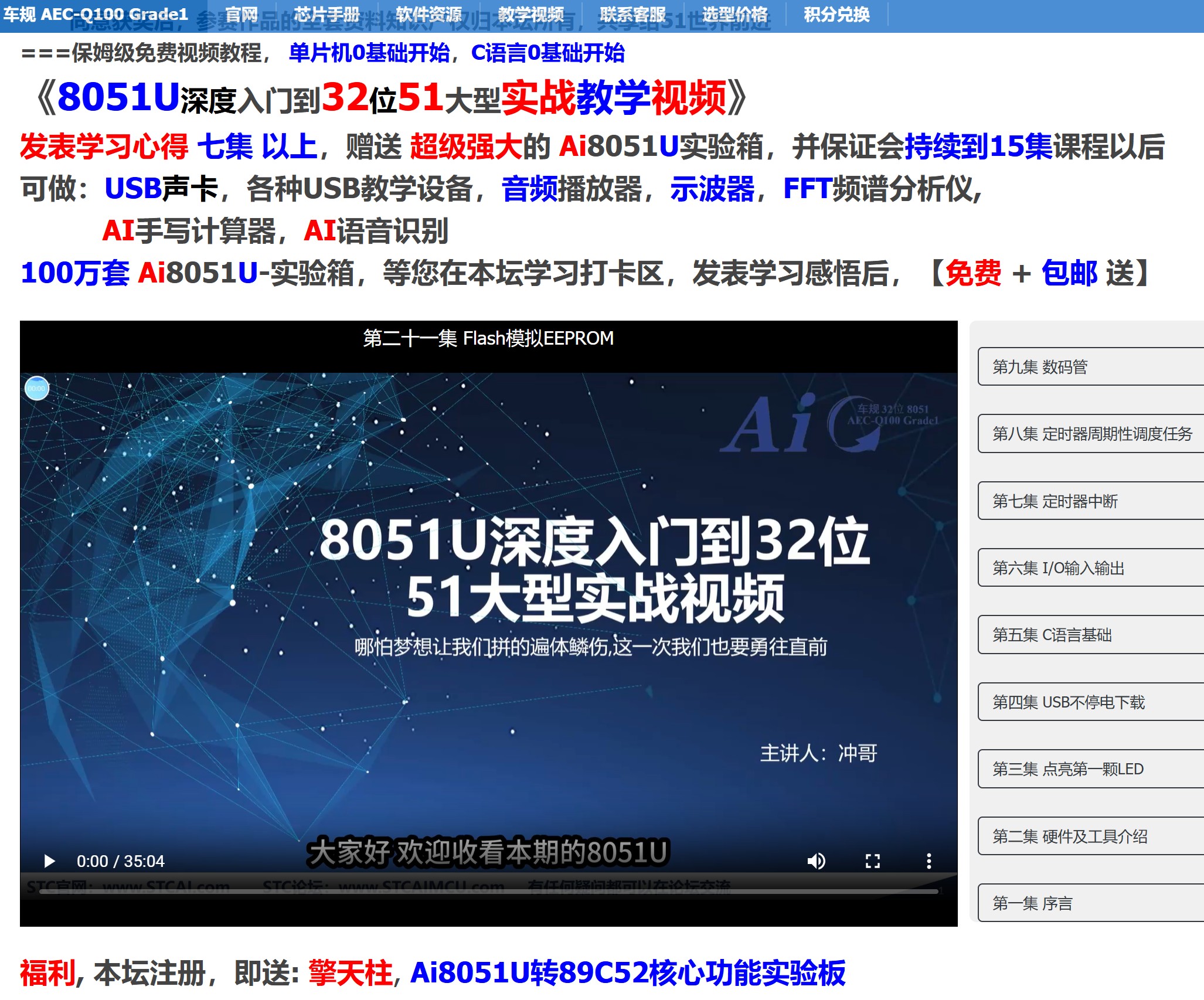Select episode 第四集 USB不停电下载
Viewport: 1204px width, 1000px height.
click(1091, 702)
